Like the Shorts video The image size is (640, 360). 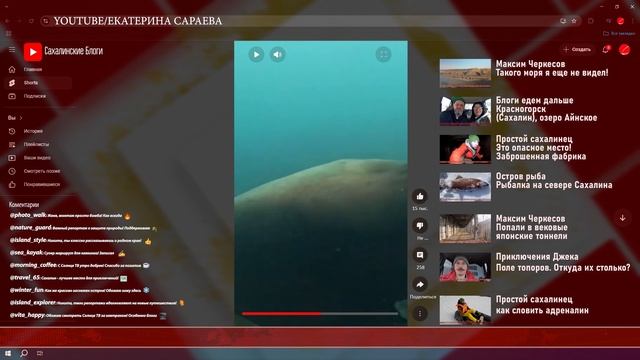(420, 196)
